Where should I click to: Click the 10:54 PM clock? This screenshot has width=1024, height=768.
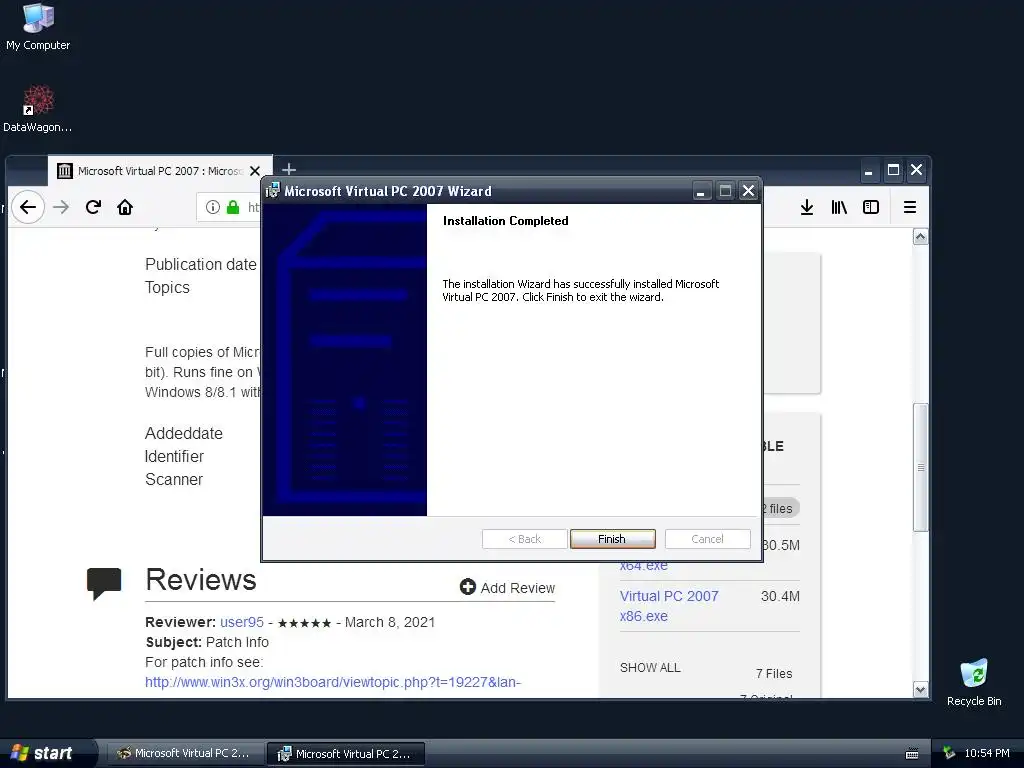(x=987, y=753)
